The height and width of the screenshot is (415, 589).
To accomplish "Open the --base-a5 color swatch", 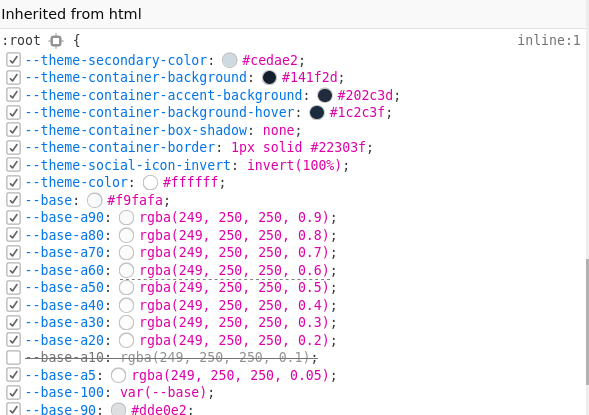I will click(x=119, y=375).
